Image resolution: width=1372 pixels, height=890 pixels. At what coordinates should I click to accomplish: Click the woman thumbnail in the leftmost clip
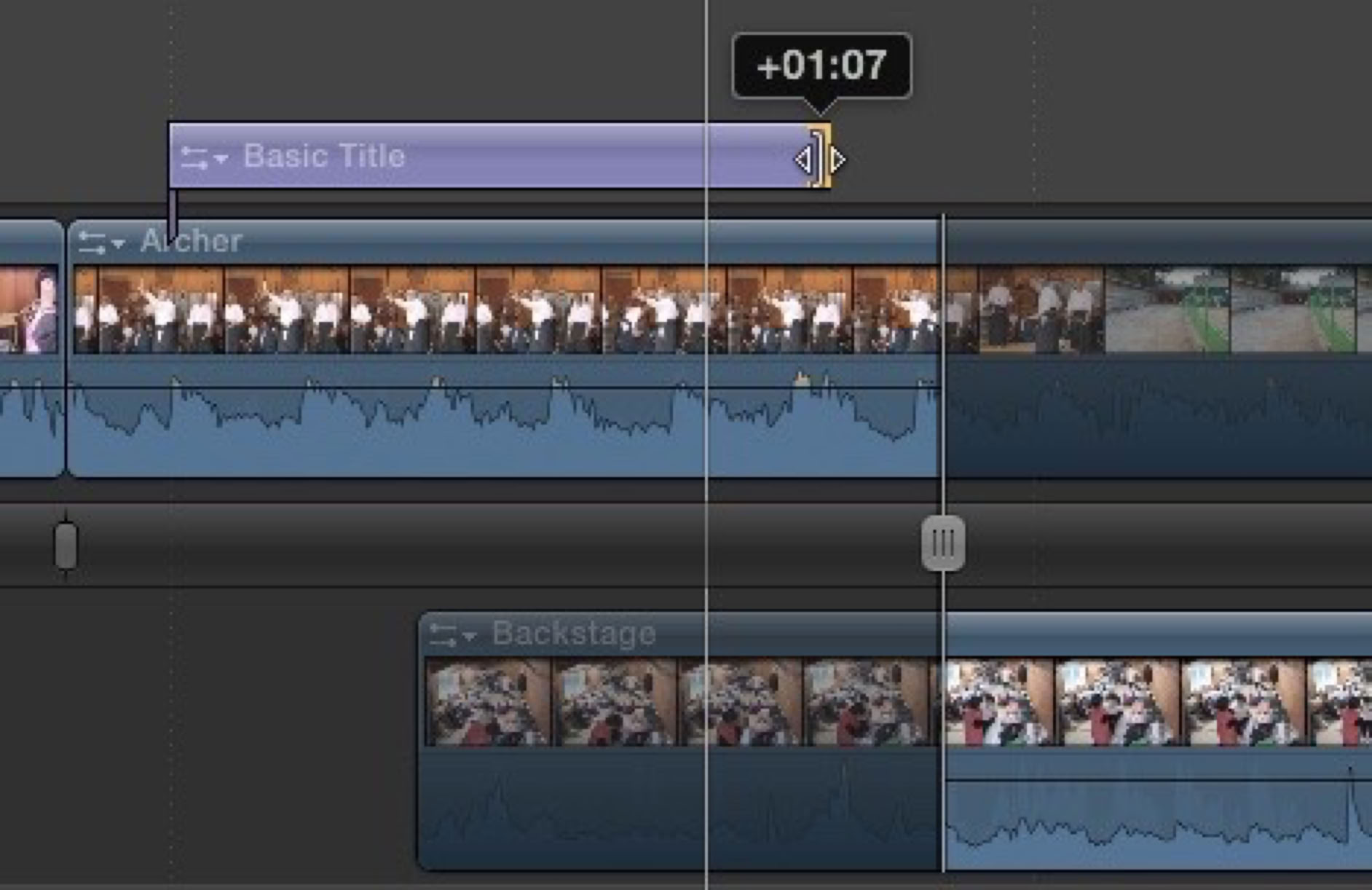pyautogui.click(x=29, y=310)
